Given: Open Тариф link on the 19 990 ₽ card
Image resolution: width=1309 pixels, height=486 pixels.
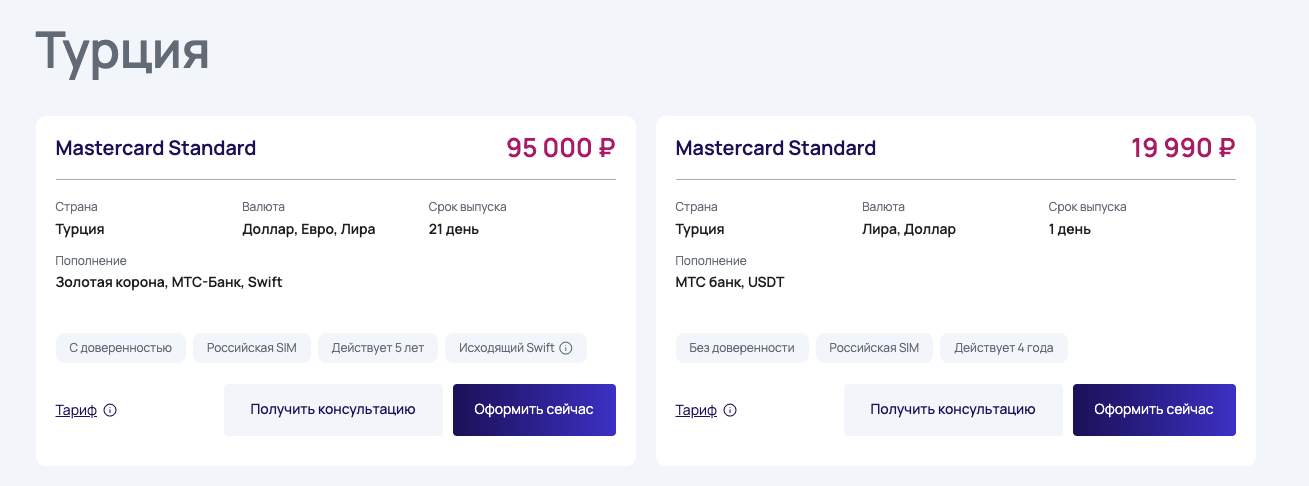Looking at the screenshot, I should (696, 410).
